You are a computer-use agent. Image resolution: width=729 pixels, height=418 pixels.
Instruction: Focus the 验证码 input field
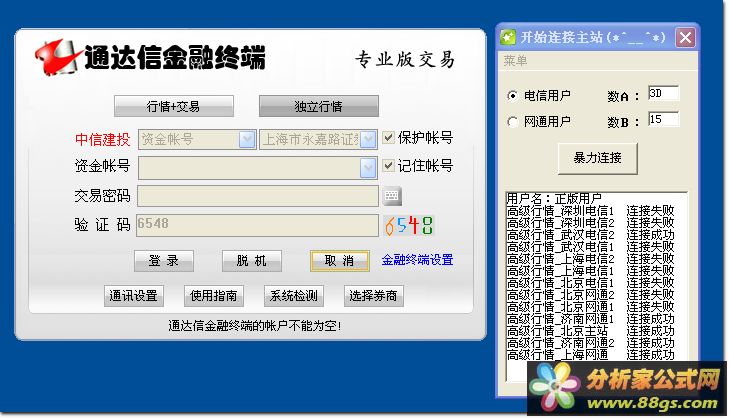coord(258,225)
